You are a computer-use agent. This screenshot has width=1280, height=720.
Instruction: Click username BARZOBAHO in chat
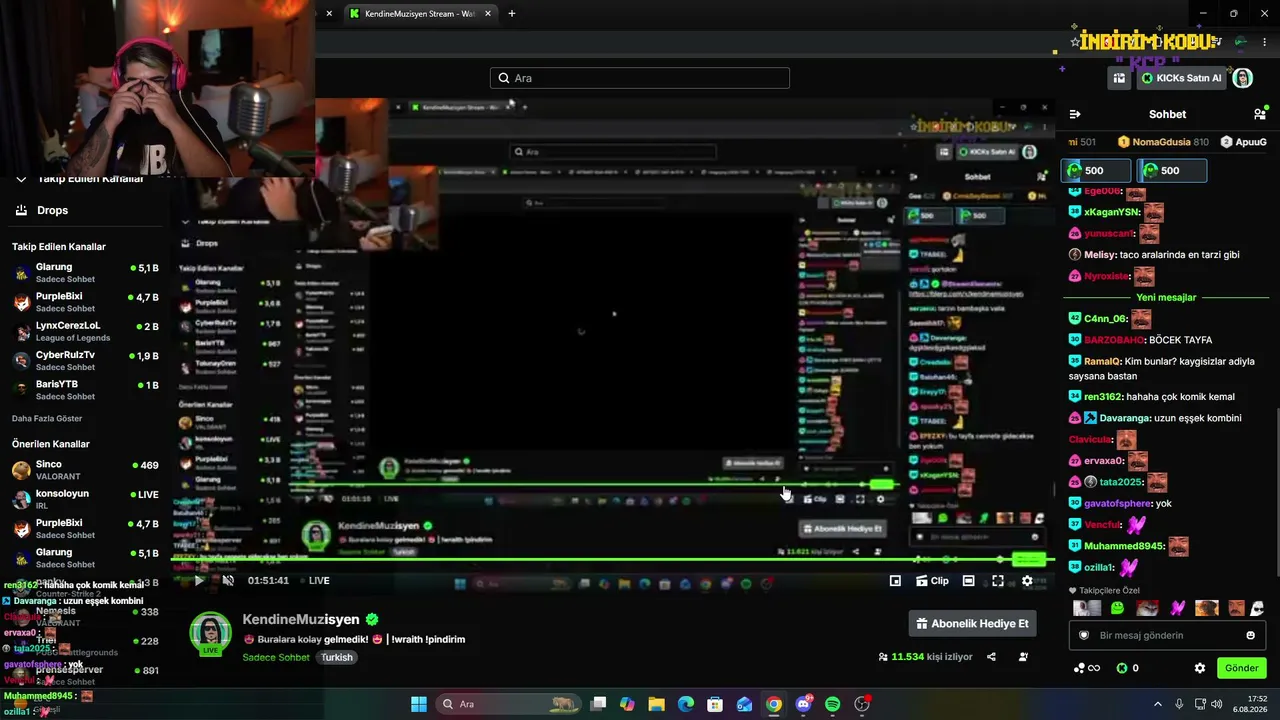tap(1115, 340)
